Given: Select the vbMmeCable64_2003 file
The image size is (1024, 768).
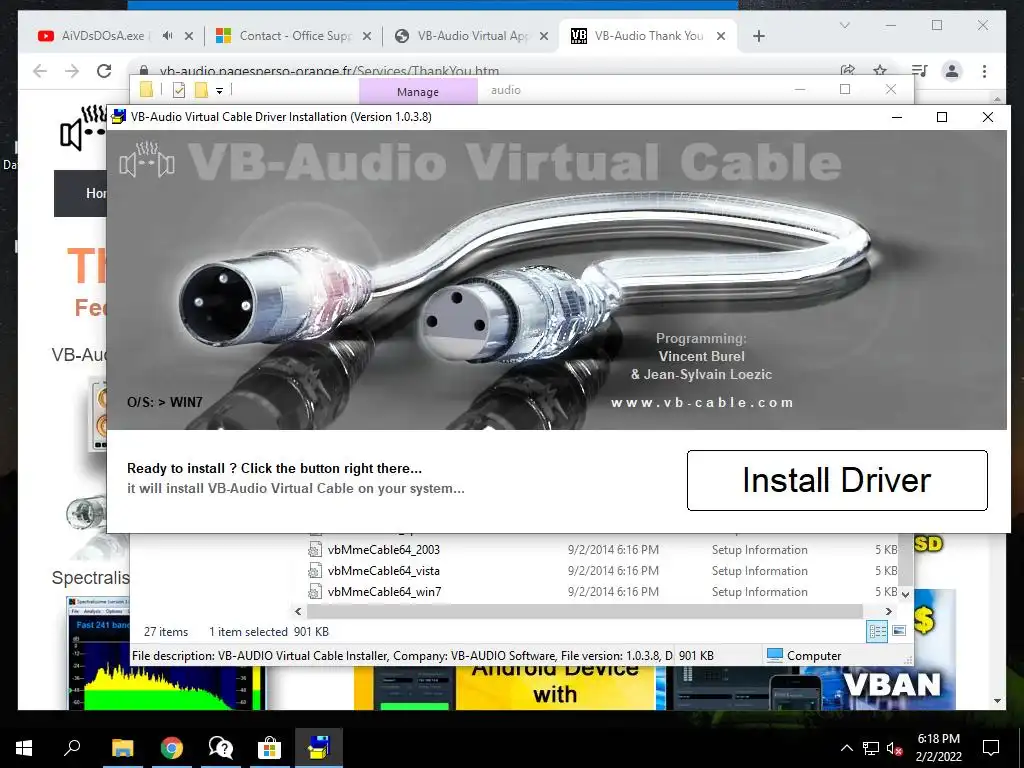Looking at the screenshot, I should [383, 550].
